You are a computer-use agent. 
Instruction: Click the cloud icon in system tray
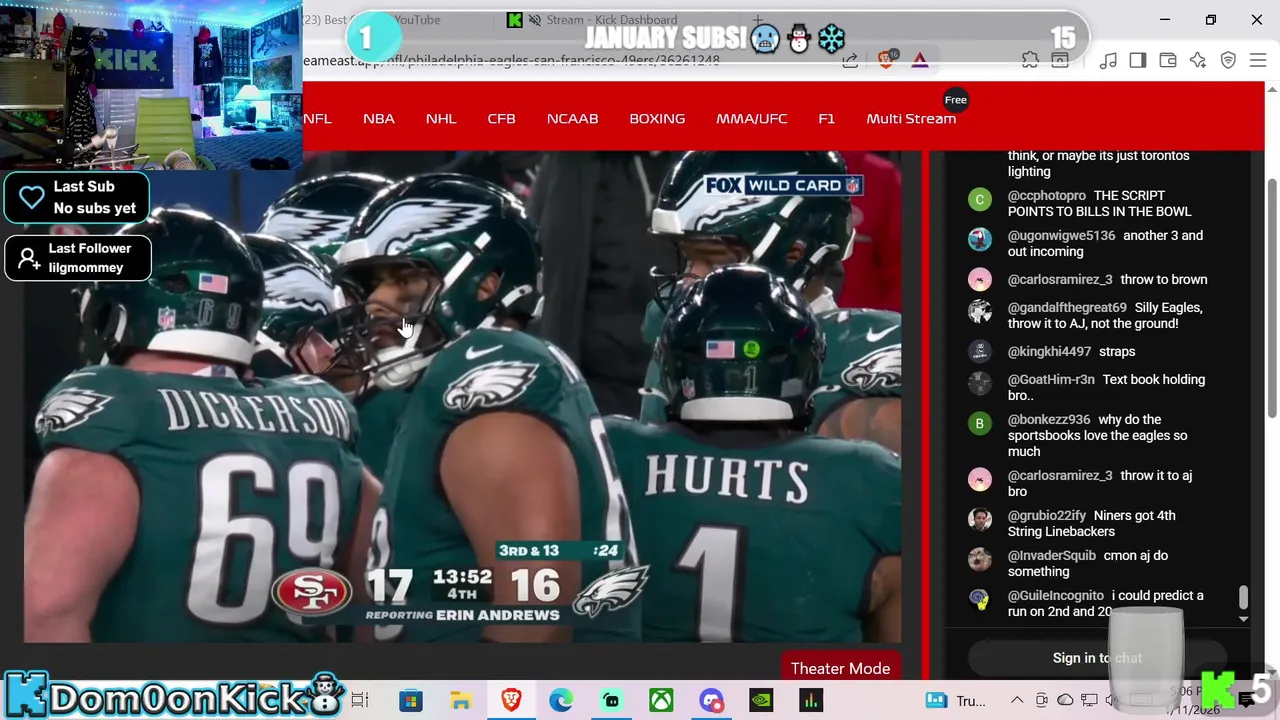[1065, 700]
